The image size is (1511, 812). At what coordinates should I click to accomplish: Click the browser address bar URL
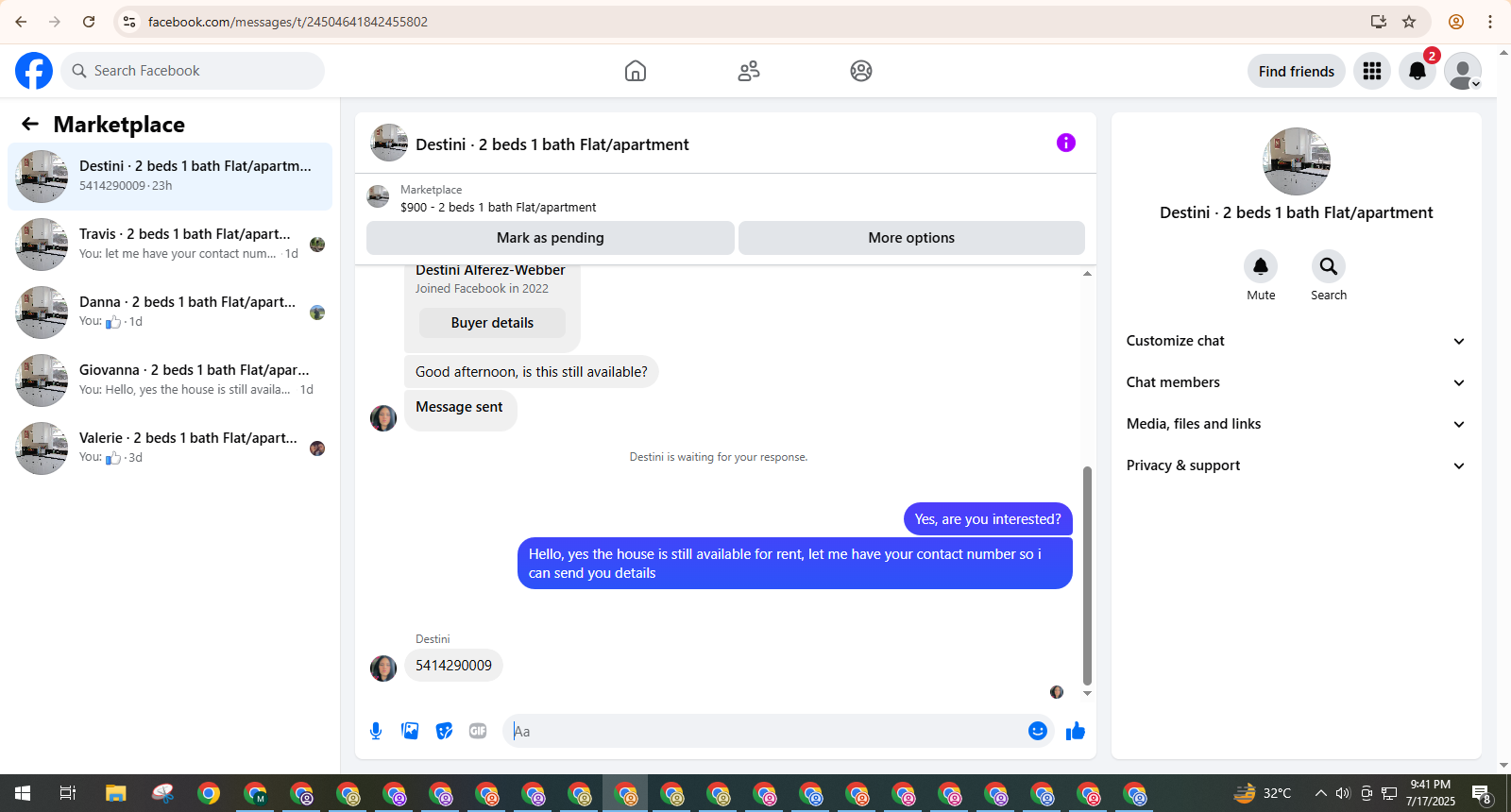288,22
